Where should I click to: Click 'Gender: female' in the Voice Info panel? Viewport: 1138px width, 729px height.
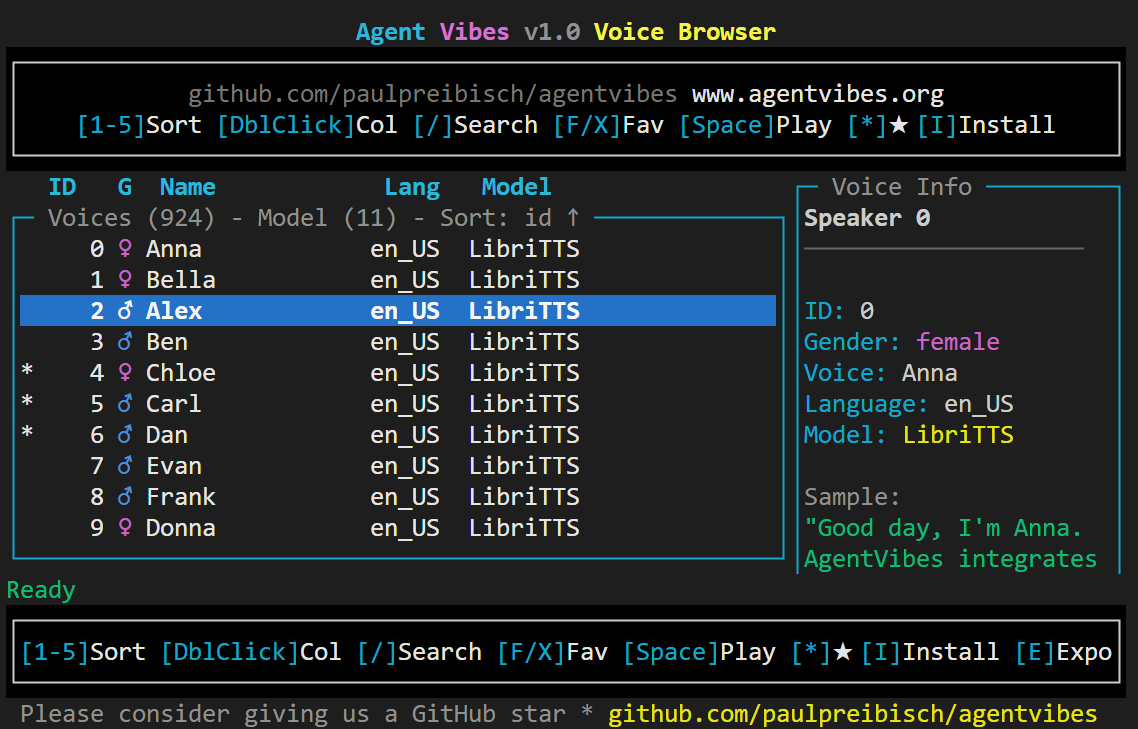tap(901, 342)
